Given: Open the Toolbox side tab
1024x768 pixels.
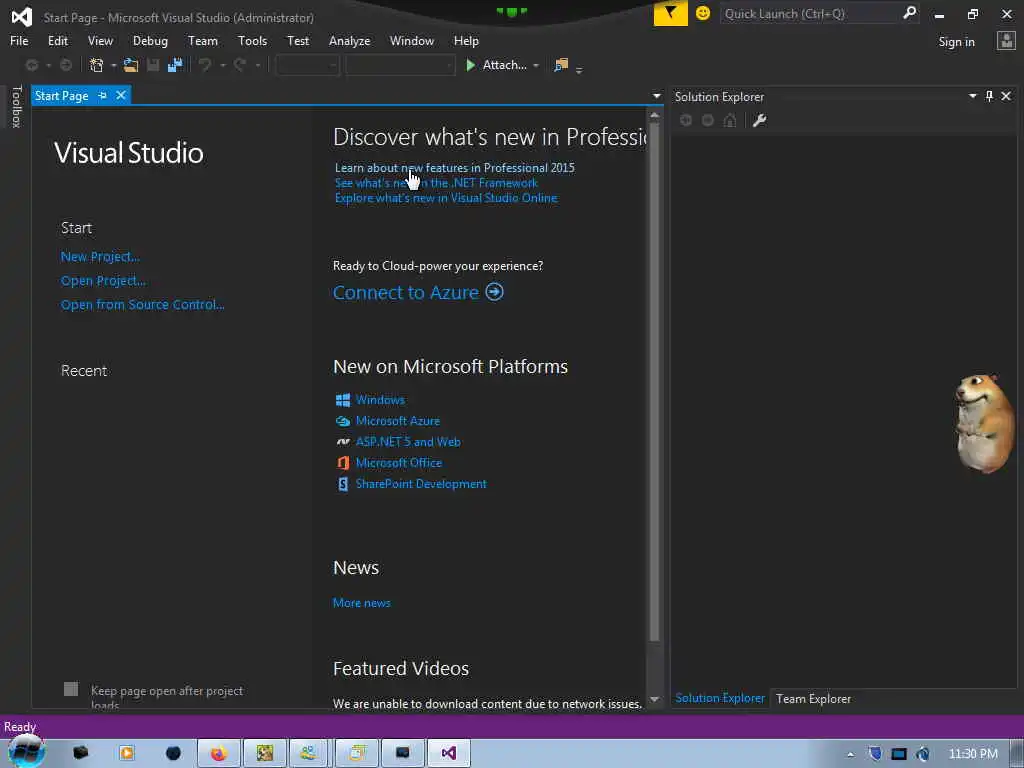Looking at the screenshot, I should [x=17, y=106].
